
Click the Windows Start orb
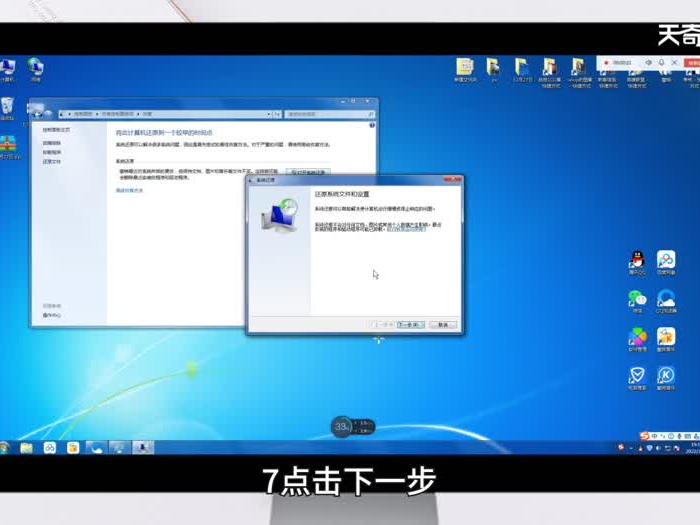tap(4, 447)
